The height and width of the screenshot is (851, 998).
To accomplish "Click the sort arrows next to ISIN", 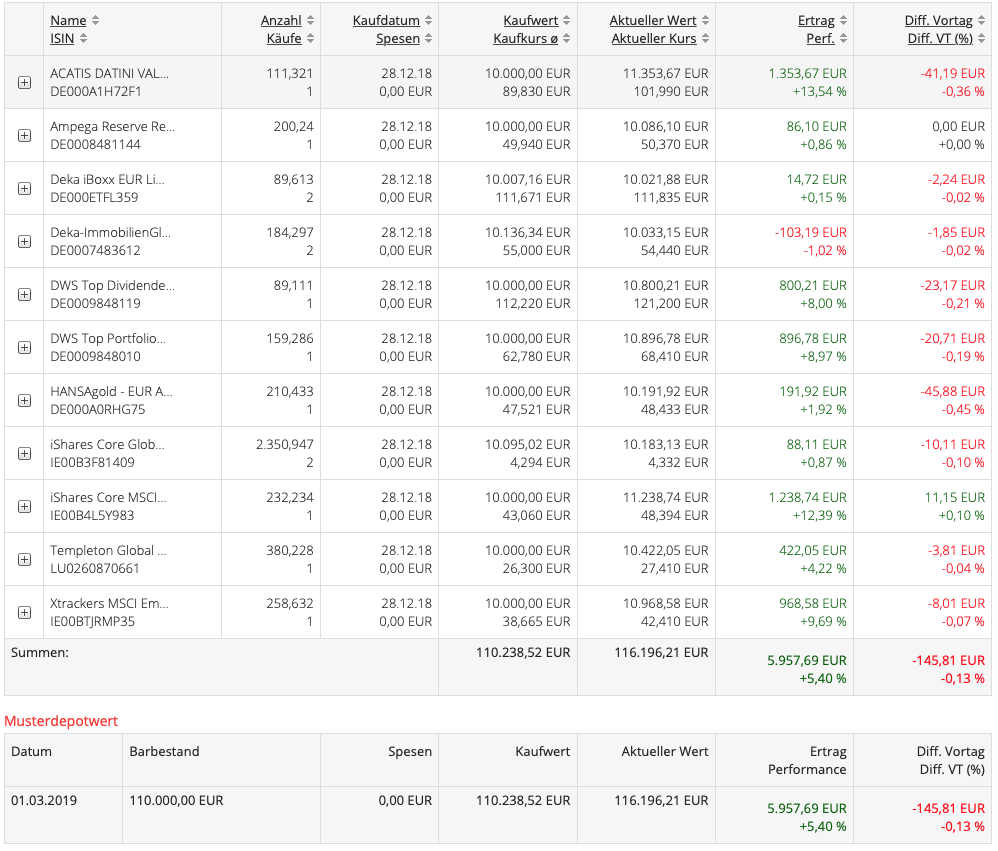I will point(83,39).
